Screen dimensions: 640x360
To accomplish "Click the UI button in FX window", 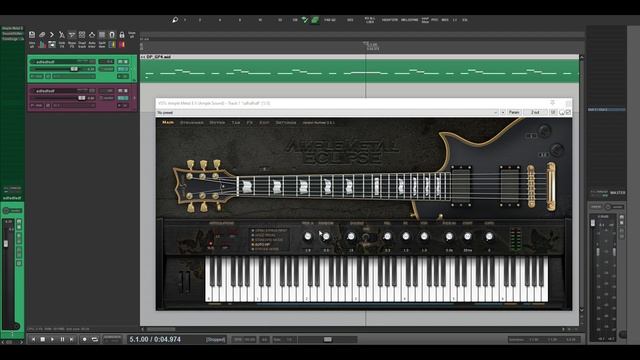I will [553, 112].
